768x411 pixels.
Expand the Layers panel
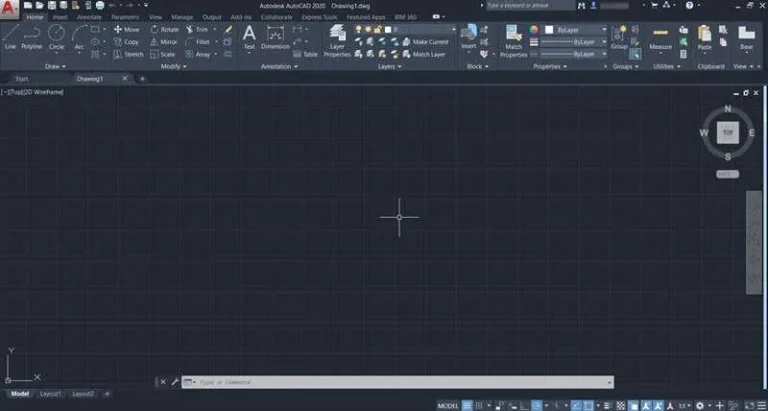tap(389, 66)
